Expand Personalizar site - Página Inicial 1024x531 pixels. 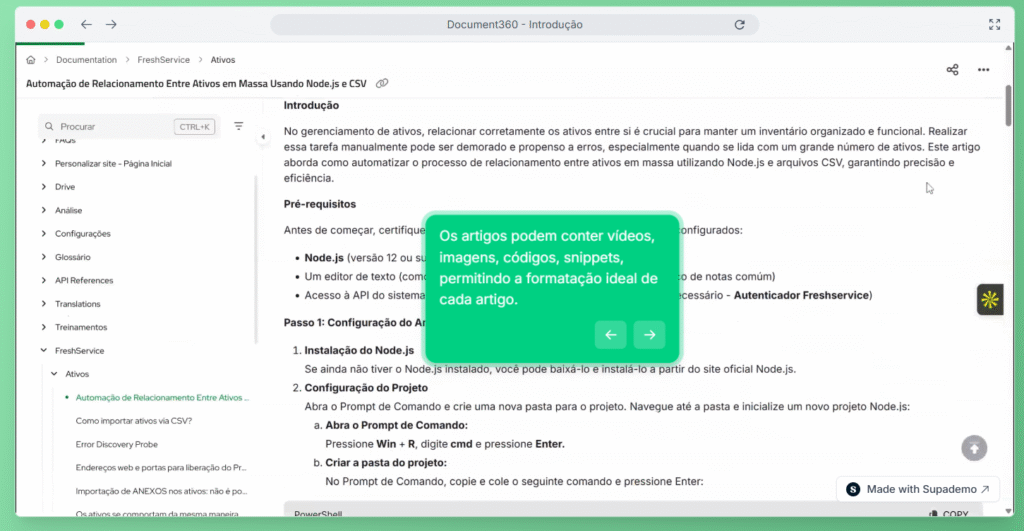coord(44,163)
